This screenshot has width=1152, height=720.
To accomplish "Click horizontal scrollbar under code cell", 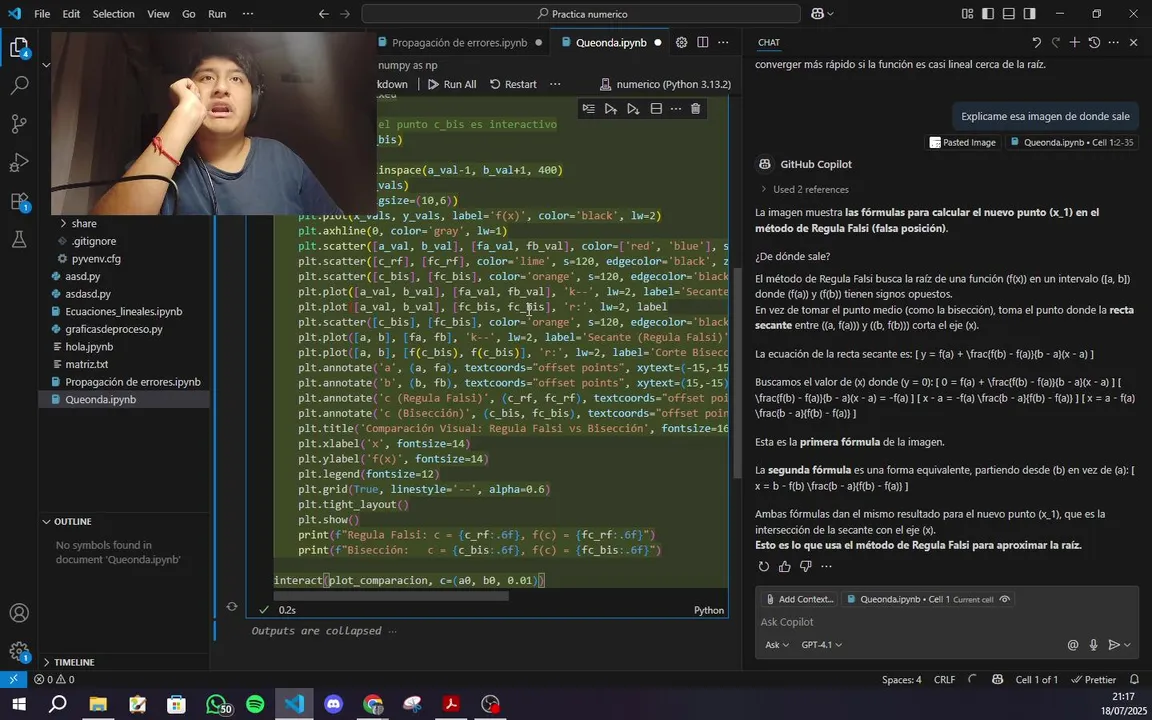I will coord(391,596).
